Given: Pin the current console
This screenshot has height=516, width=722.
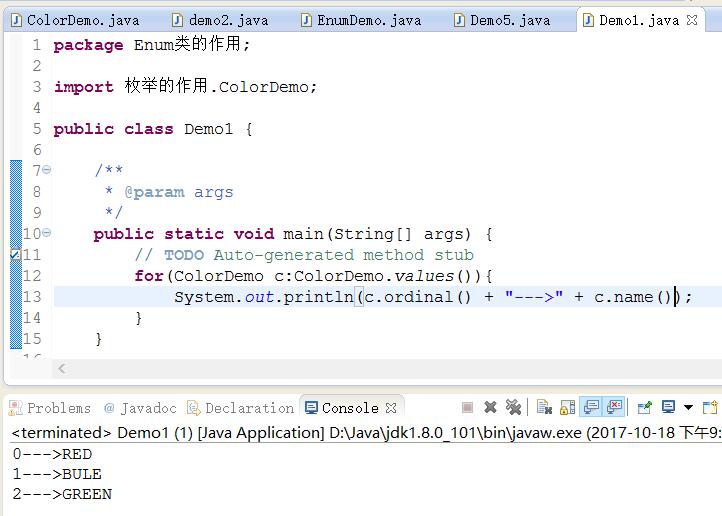Looking at the screenshot, I should [x=645, y=407].
